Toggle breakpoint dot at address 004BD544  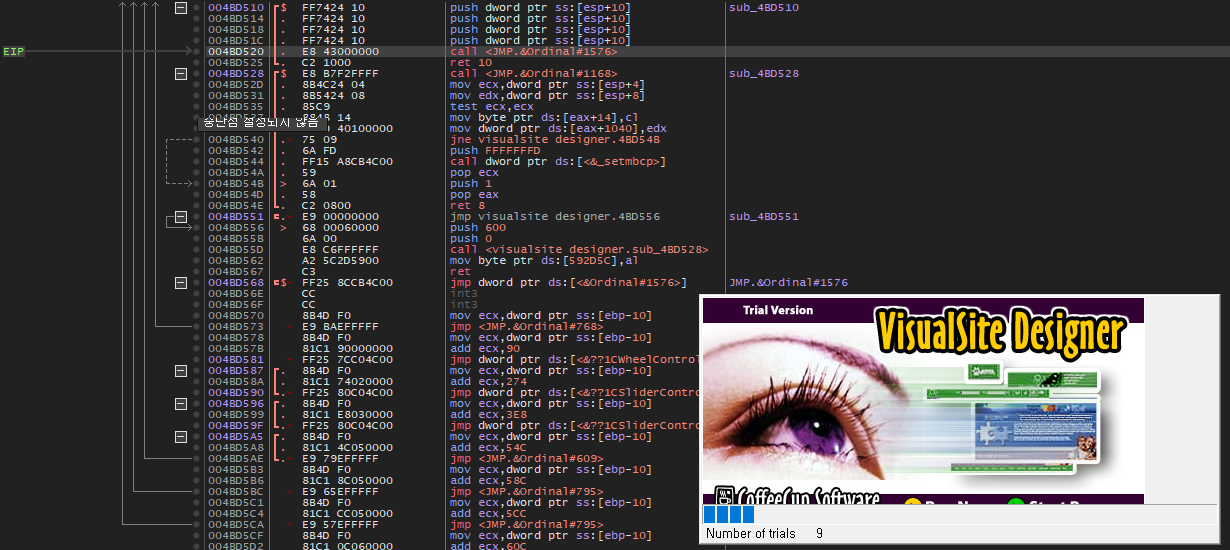pos(197,161)
